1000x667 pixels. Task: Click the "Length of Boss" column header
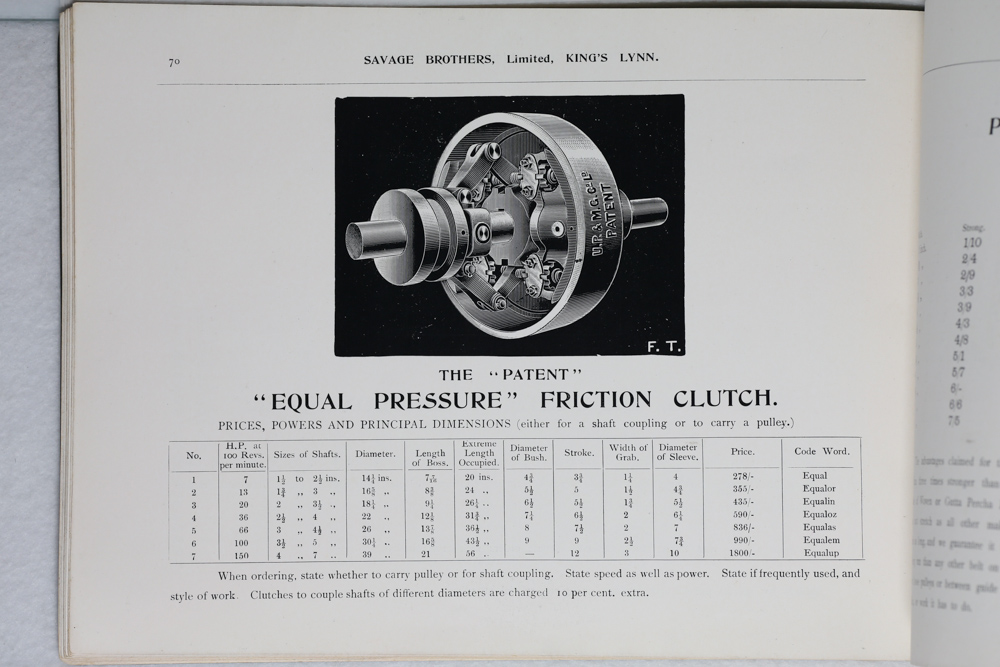[x=429, y=458]
